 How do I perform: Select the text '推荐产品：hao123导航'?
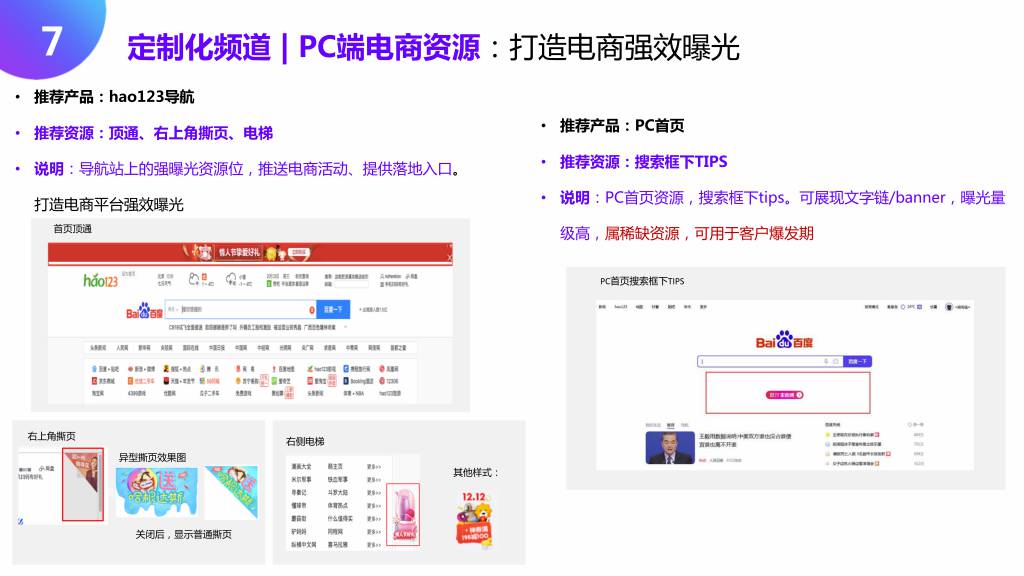pyautogui.click(x=114, y=97)
